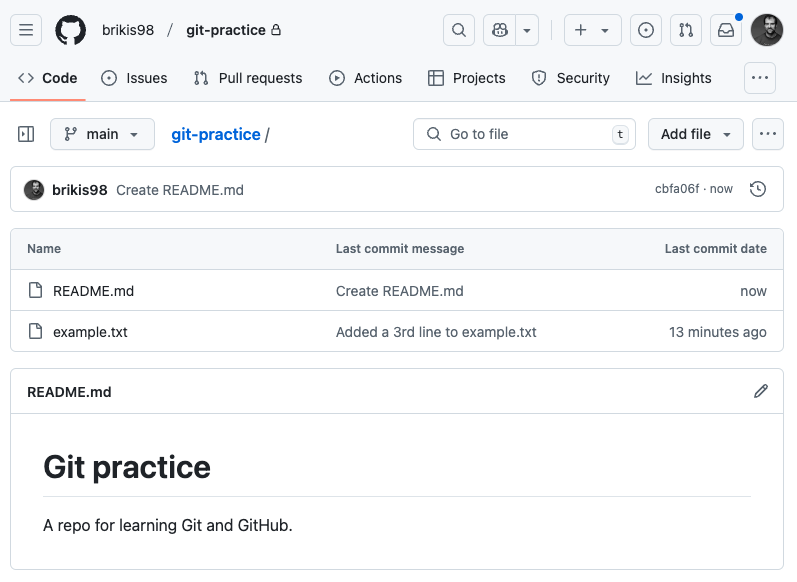
Task: Click the commit author avatar in commit bar
Action: click(34, 190)
